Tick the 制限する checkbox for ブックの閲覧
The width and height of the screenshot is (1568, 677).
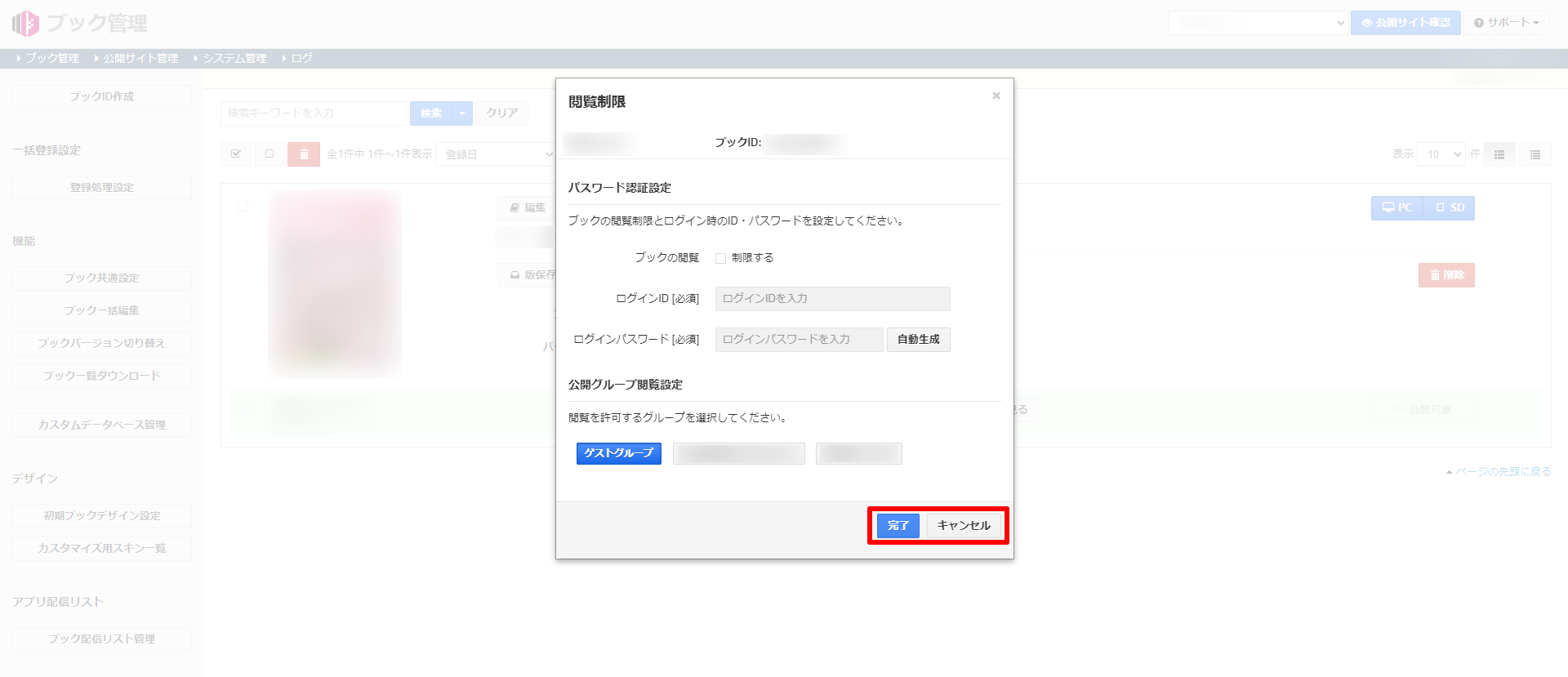point(720,258)
